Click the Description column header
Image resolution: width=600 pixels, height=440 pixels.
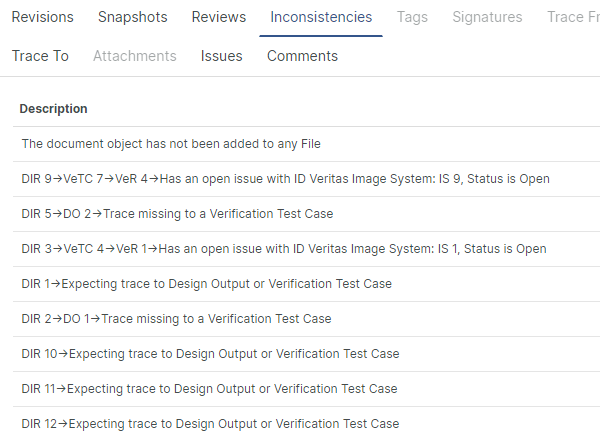coord(53,109)
